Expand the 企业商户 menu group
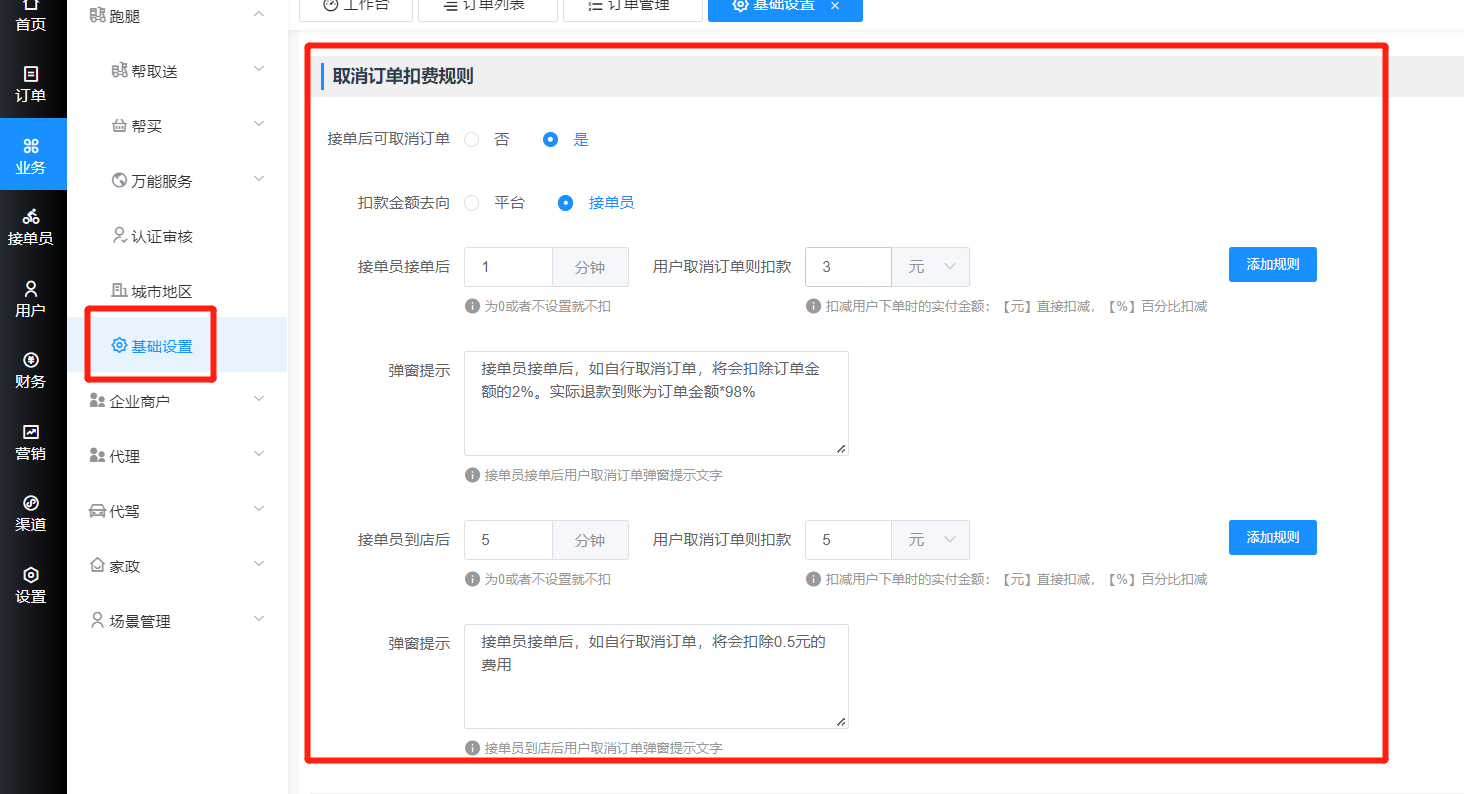Viewport: 1464px width, 794px height. pos(259,400)
